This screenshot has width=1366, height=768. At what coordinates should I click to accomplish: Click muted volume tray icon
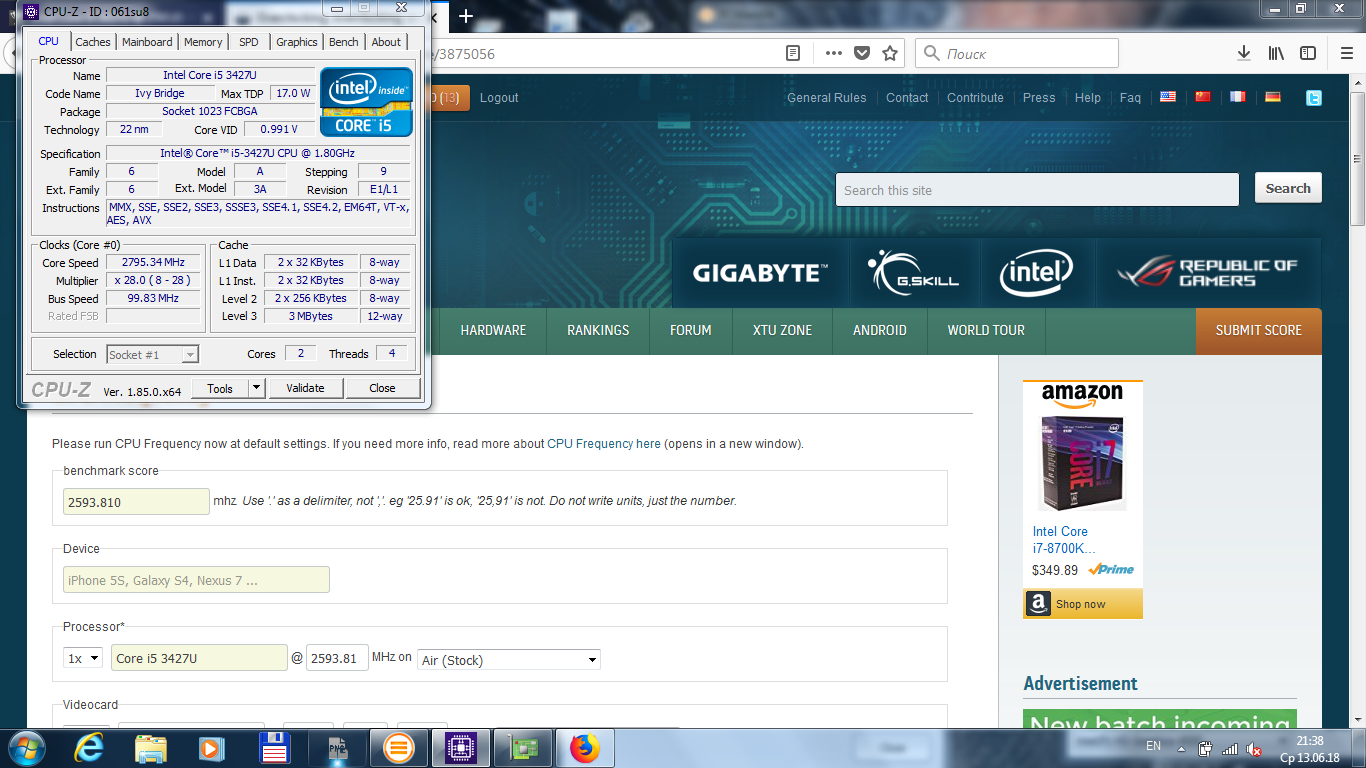tap(1254, 748)
